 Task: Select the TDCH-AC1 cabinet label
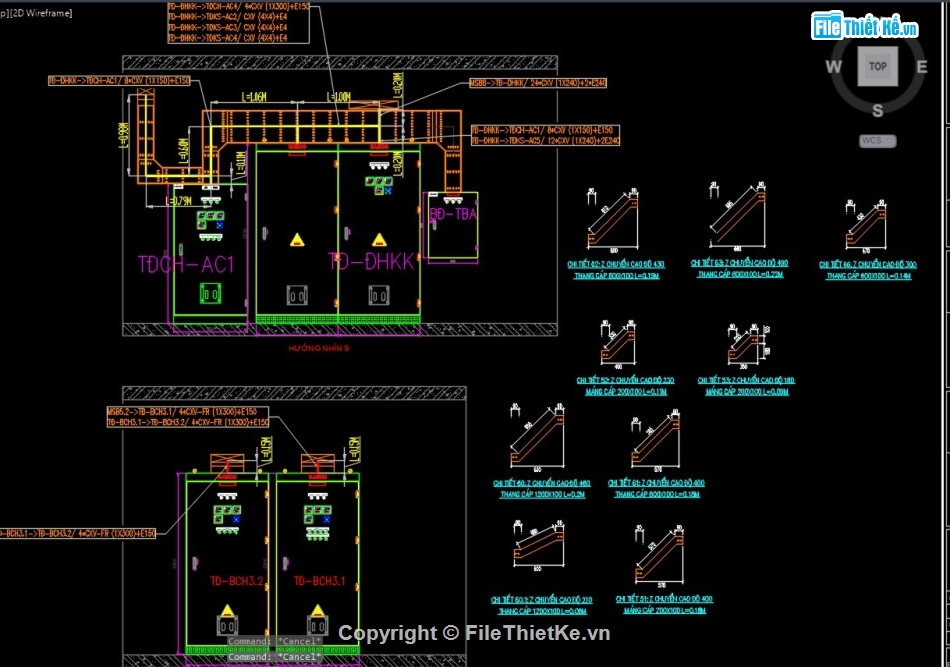(x=186, y=265)
